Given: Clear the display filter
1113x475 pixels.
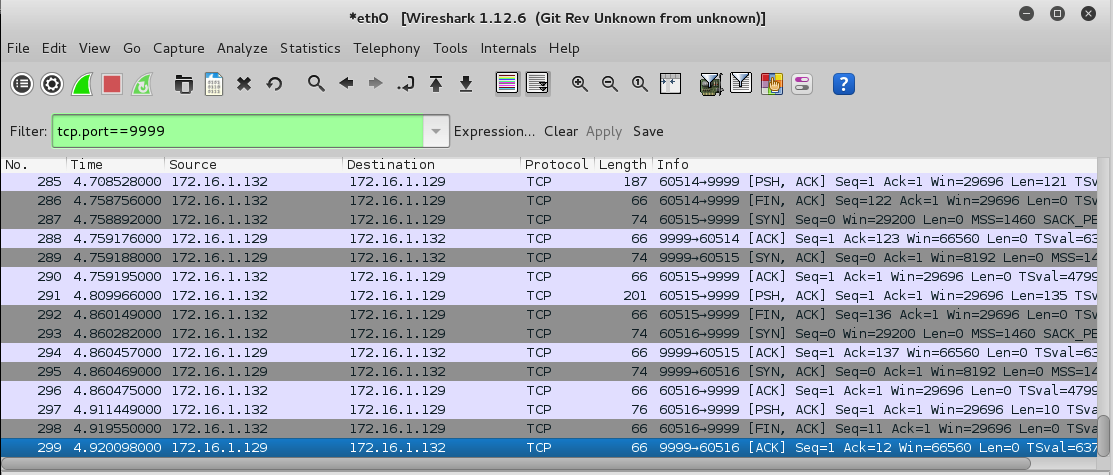Looking at the screenshot, I should tap(561, 131).
